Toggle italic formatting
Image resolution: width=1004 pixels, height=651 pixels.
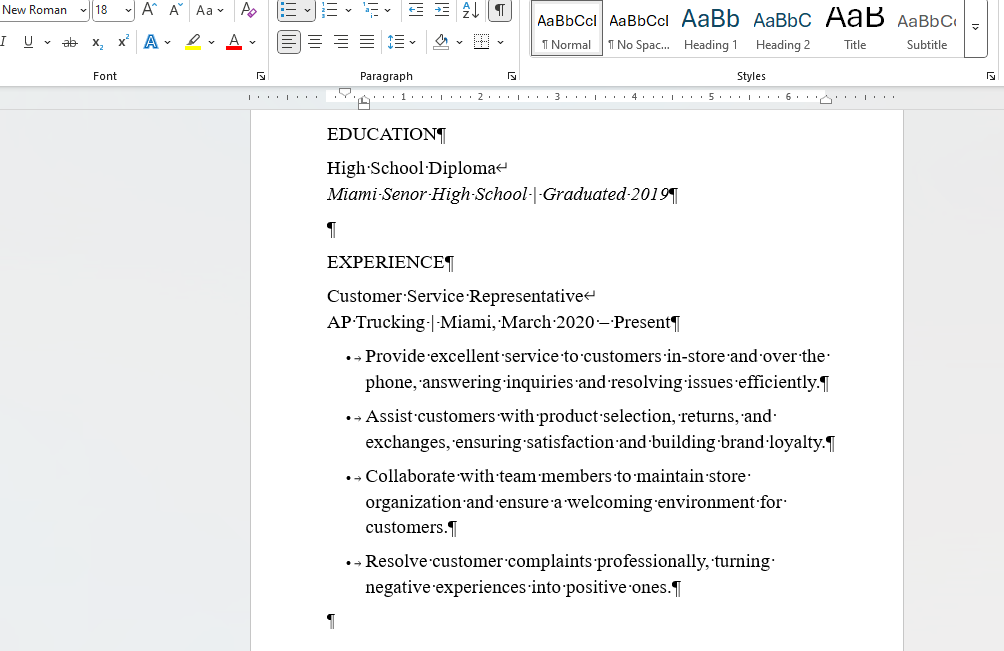pos(4,42)
